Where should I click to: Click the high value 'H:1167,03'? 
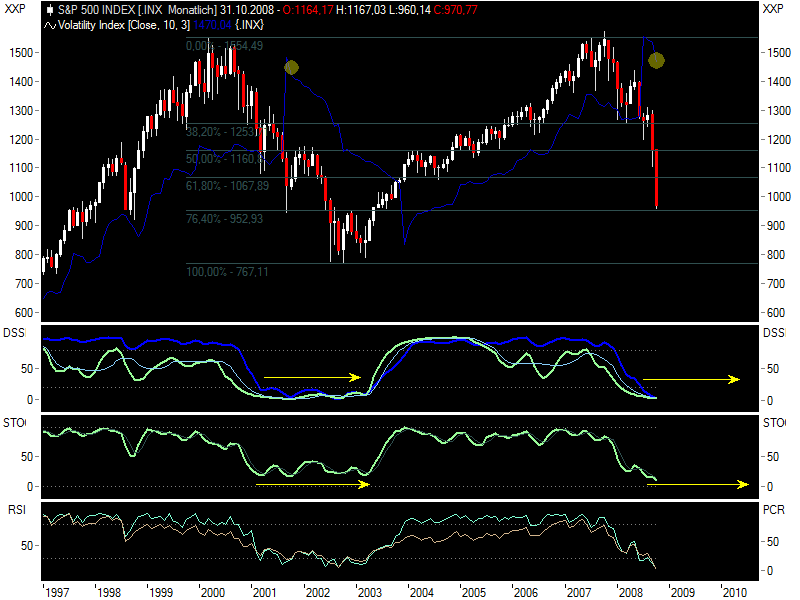click(x=361, y=10)
